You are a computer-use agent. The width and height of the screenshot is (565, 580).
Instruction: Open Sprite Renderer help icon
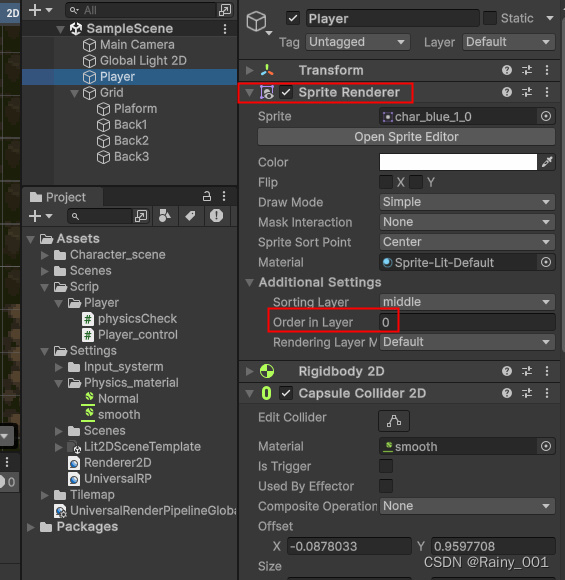(507, 92)
